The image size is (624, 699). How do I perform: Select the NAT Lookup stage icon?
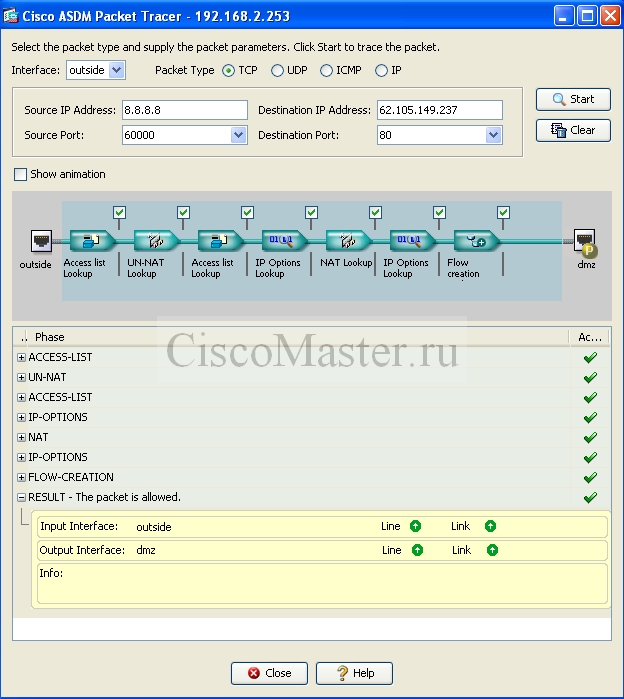coord(348,241)
